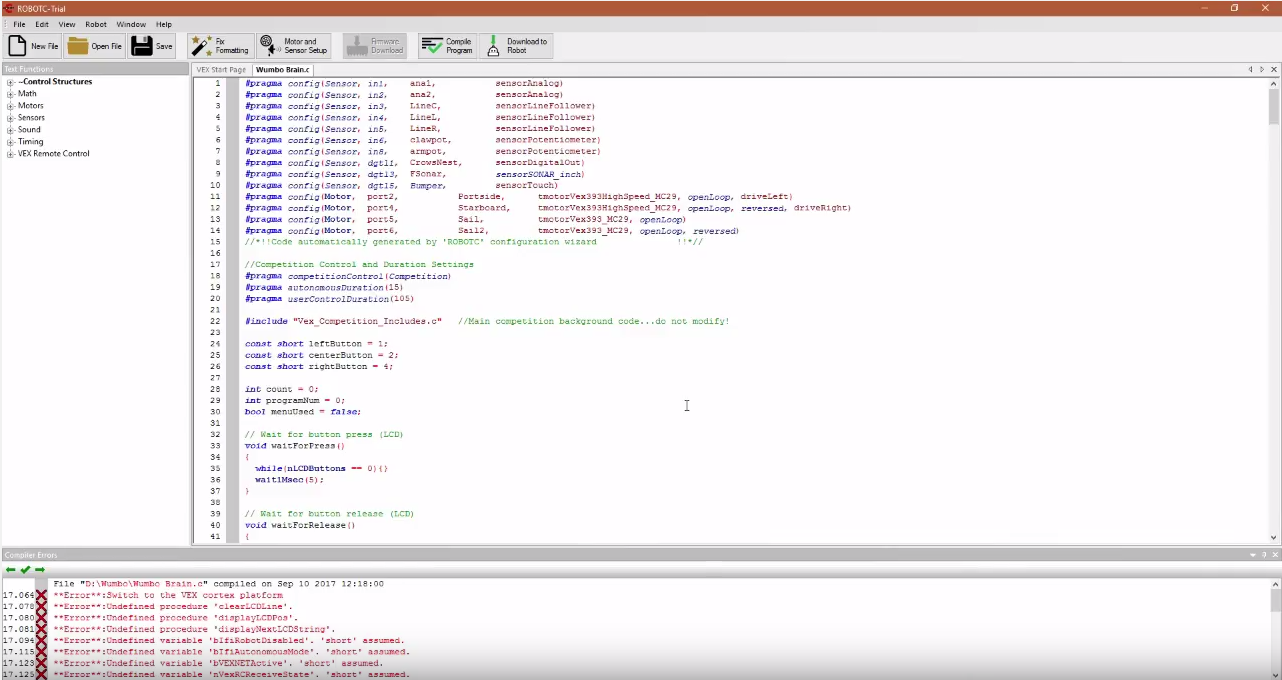Image resolution: width=1282 pixels, height=680 pixels.
Task: Click the Firmware Download toolbar button
Action: click(x=375, y=46)
